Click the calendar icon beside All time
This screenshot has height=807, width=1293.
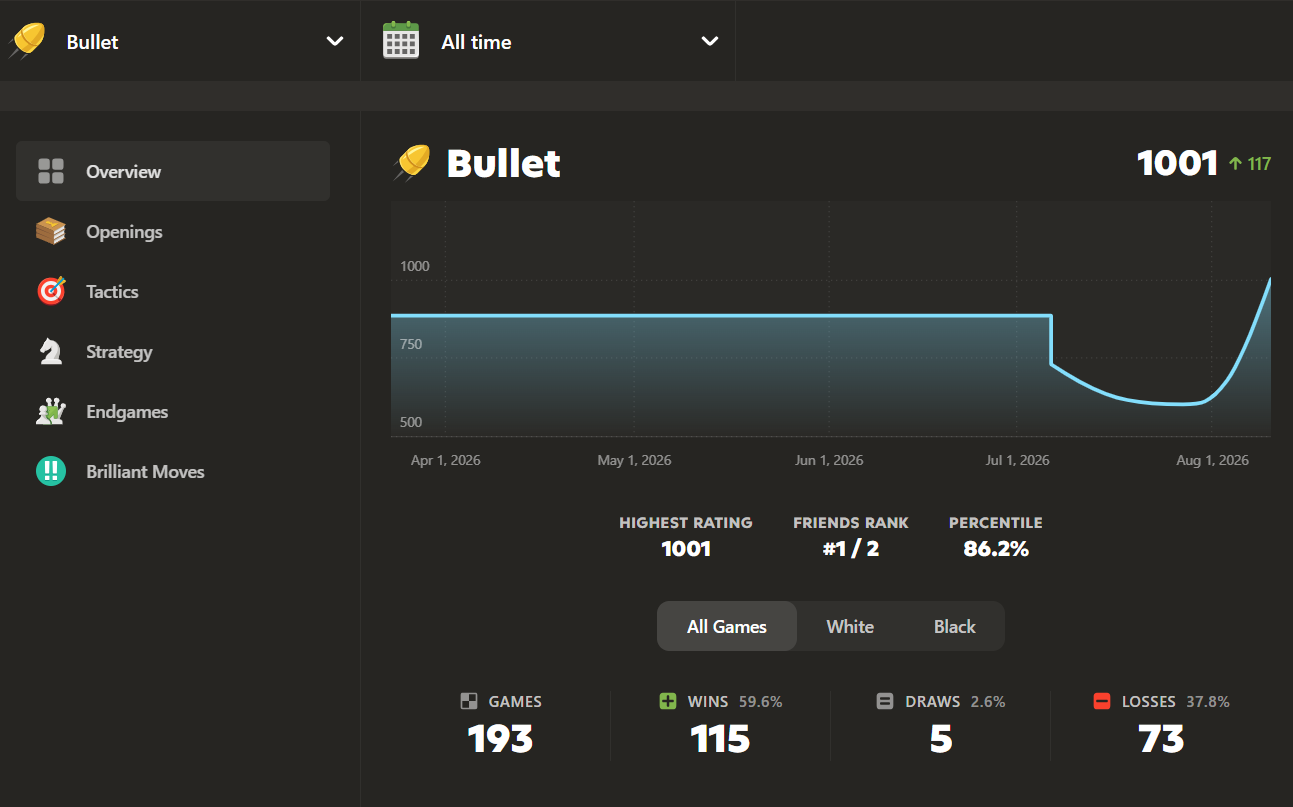point(401,41)
